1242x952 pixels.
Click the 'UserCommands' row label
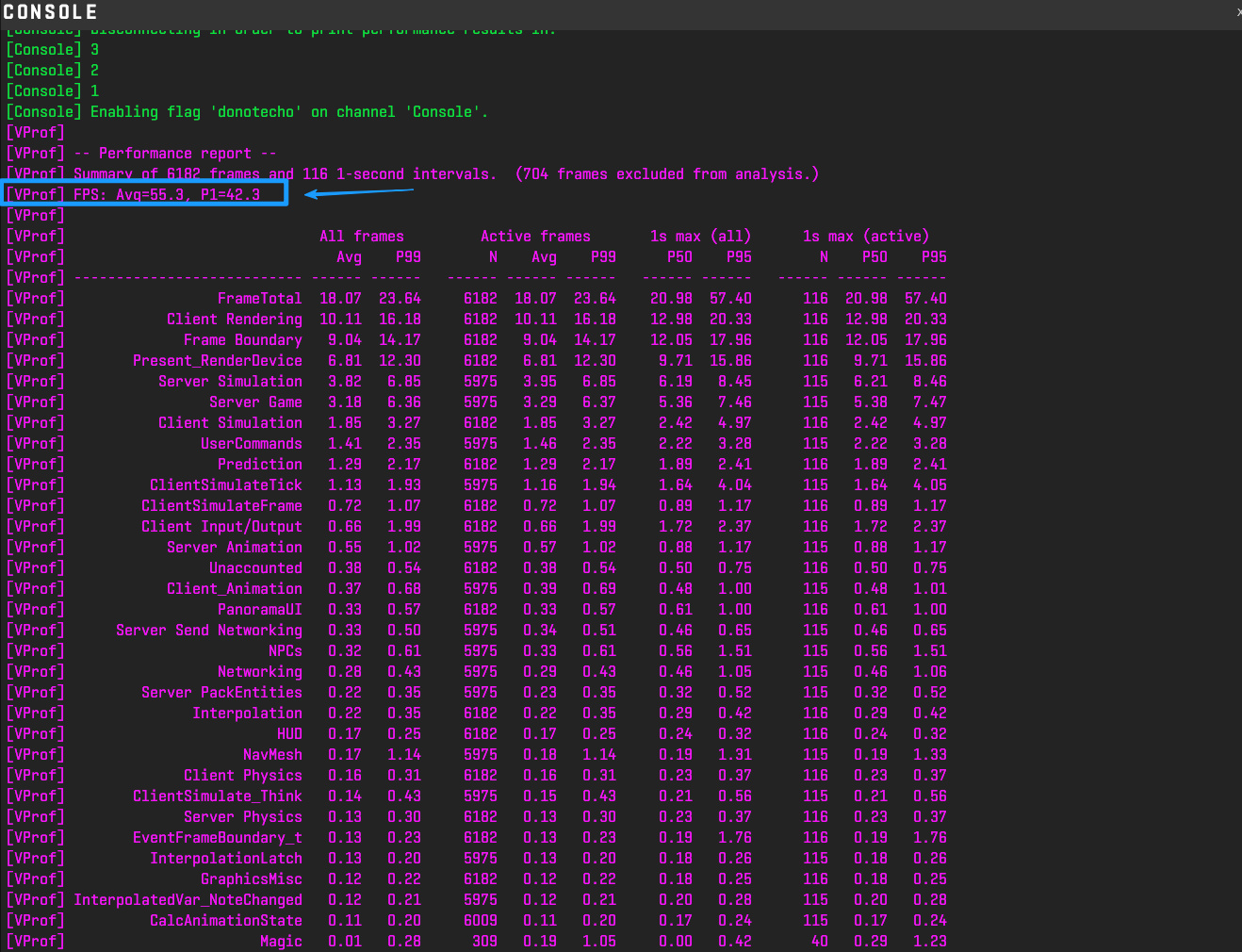click(252, 444)
